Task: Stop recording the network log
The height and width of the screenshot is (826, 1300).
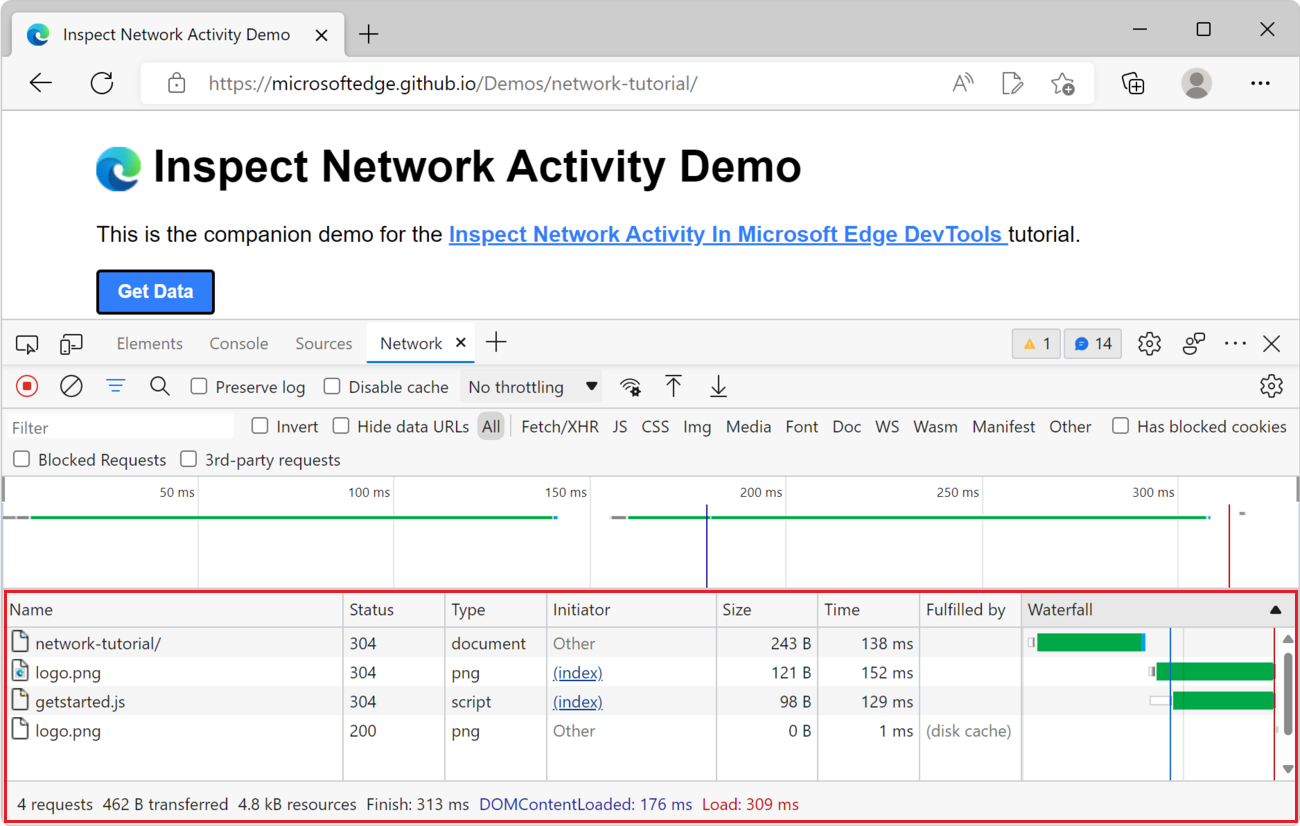Action: pyautogui.click(x=26, y=386)
